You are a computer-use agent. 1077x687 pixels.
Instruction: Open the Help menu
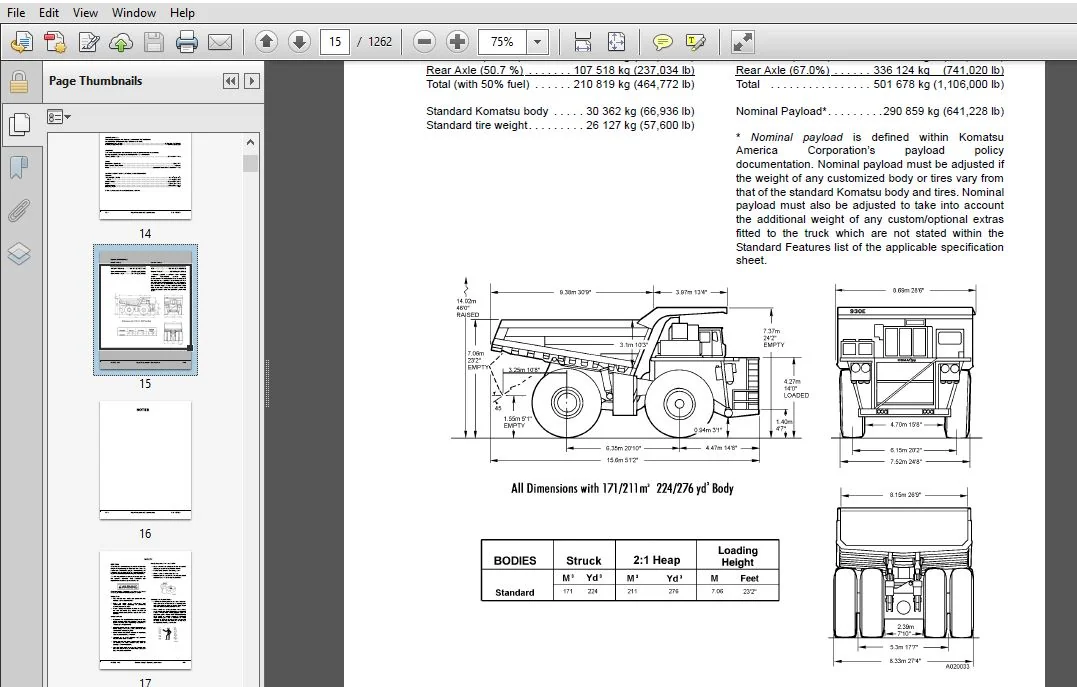(182, 12)
